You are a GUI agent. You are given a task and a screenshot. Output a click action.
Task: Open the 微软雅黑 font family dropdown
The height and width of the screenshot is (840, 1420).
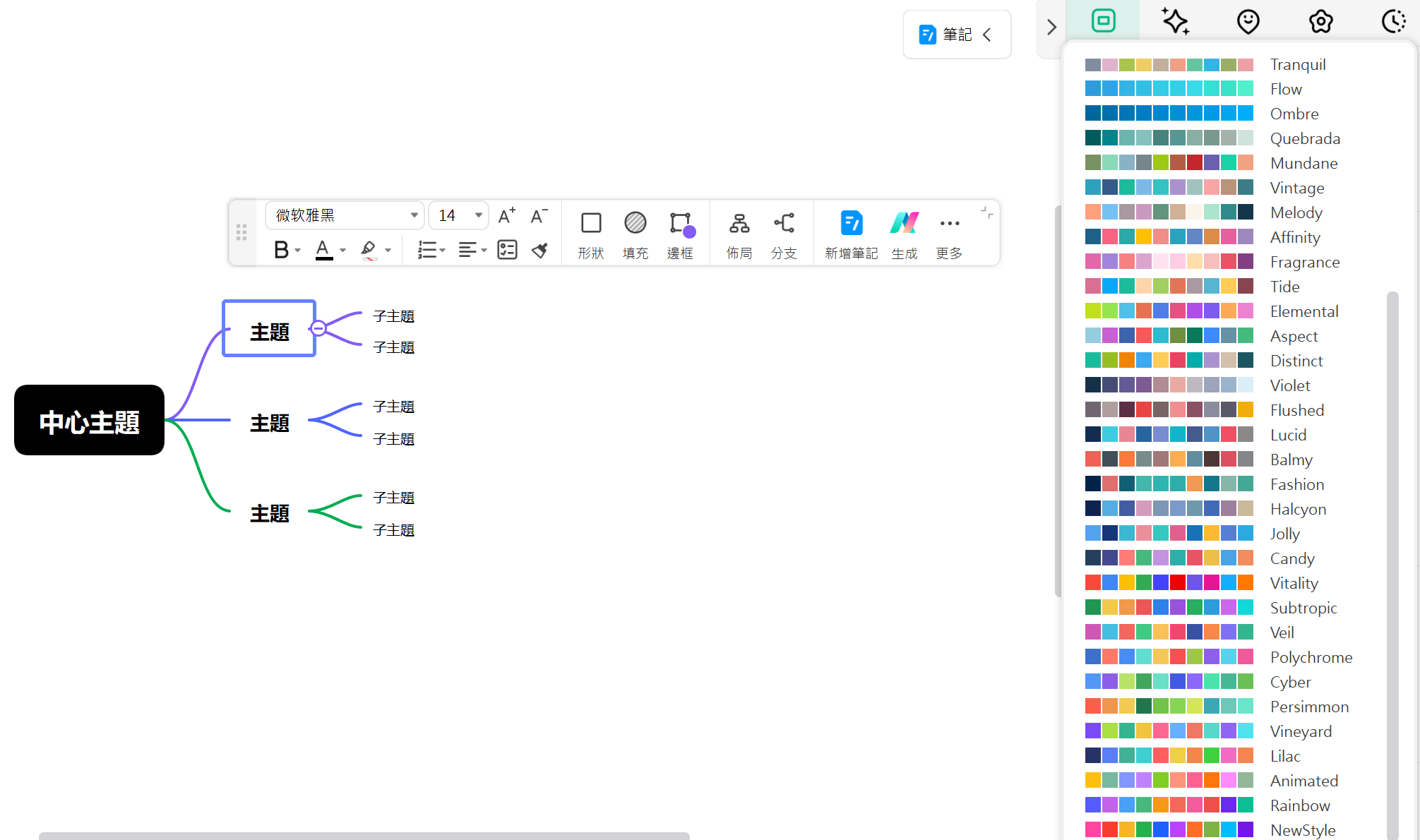pyautogui.click(x=345, y=215)
